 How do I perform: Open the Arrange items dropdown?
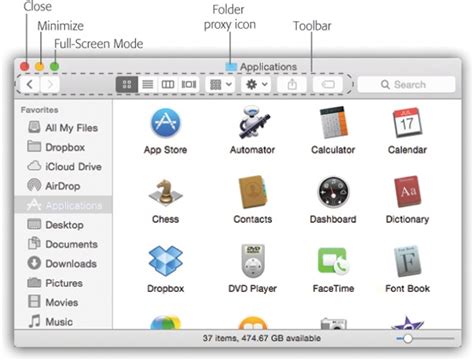click(220, 85)
